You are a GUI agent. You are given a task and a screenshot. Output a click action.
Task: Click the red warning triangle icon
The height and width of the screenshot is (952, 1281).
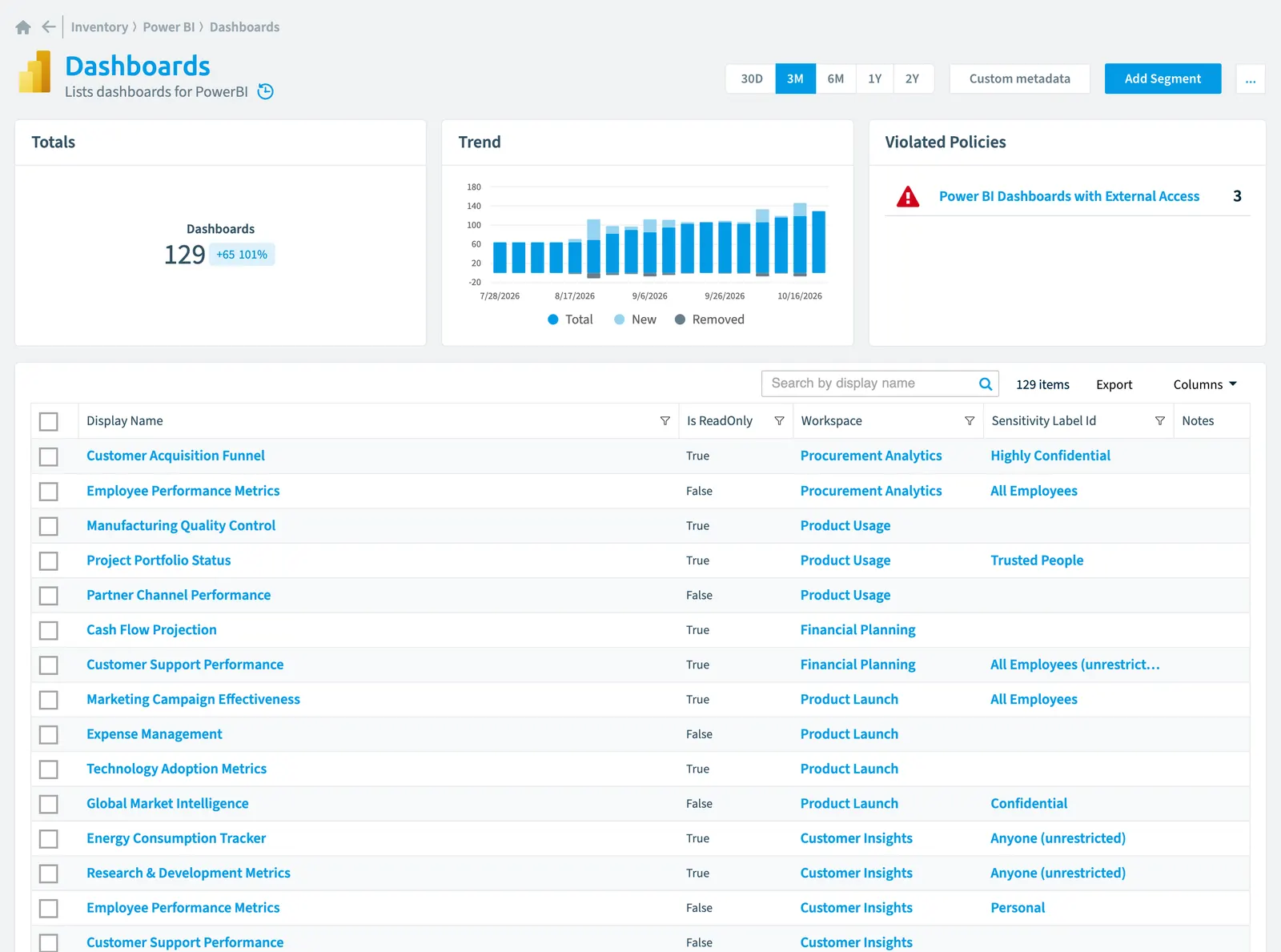[x=908, y=196]
